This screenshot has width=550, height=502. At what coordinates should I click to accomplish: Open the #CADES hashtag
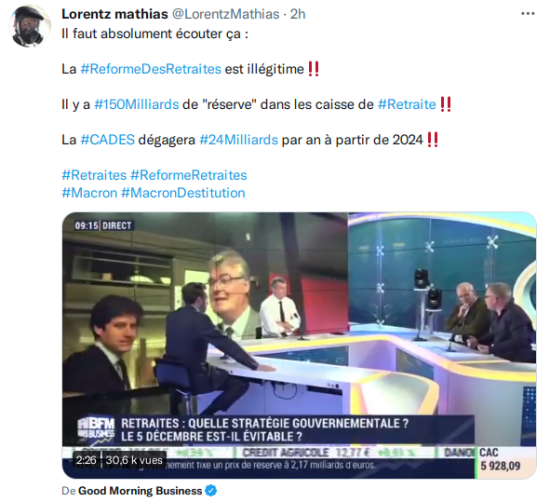pyautogui.click(x=108, y=140)
